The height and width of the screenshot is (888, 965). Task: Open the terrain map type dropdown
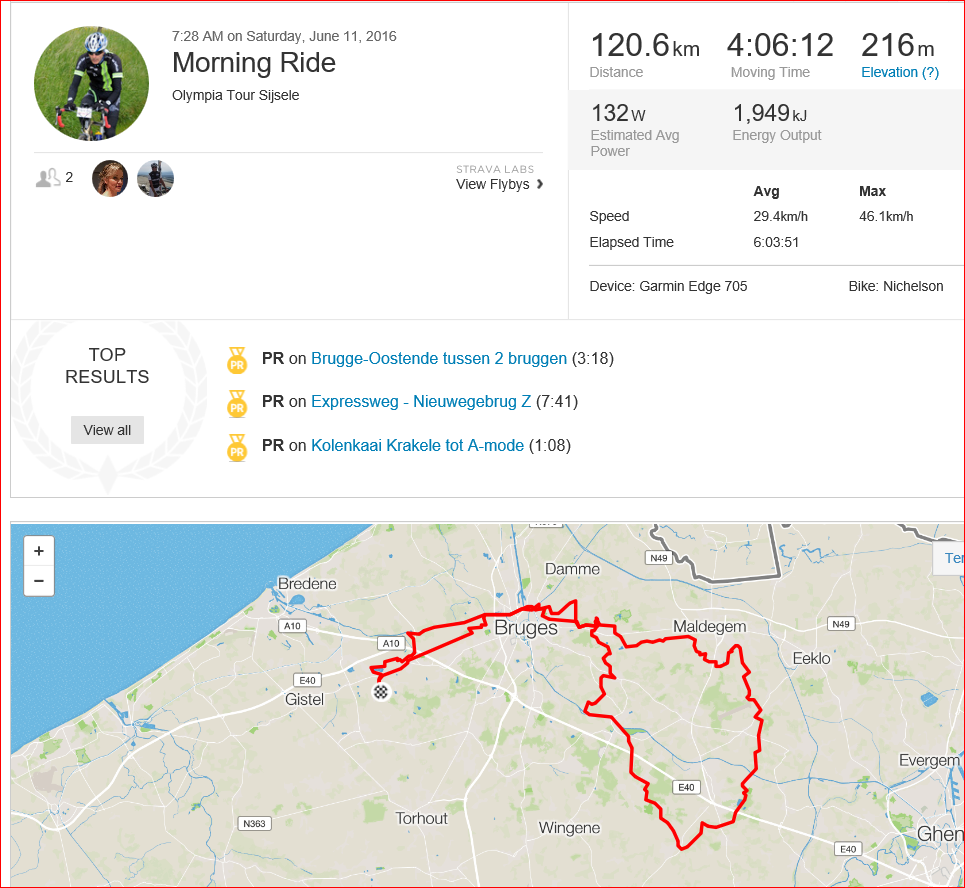point(949,558)
